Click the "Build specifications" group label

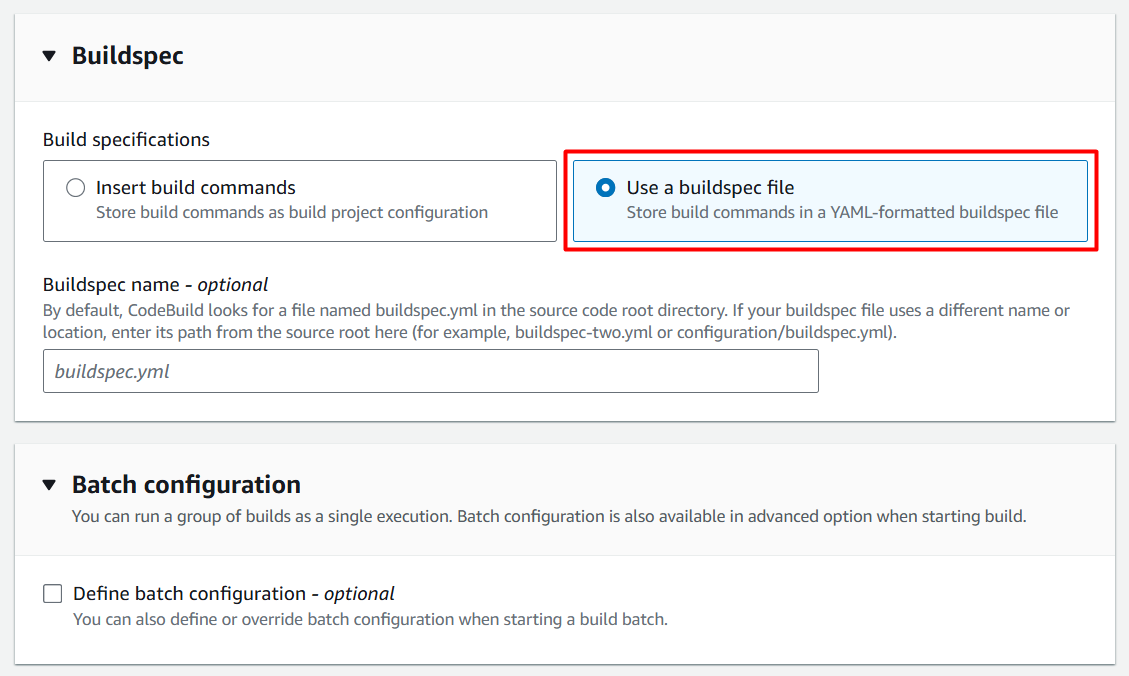[126, 140]
